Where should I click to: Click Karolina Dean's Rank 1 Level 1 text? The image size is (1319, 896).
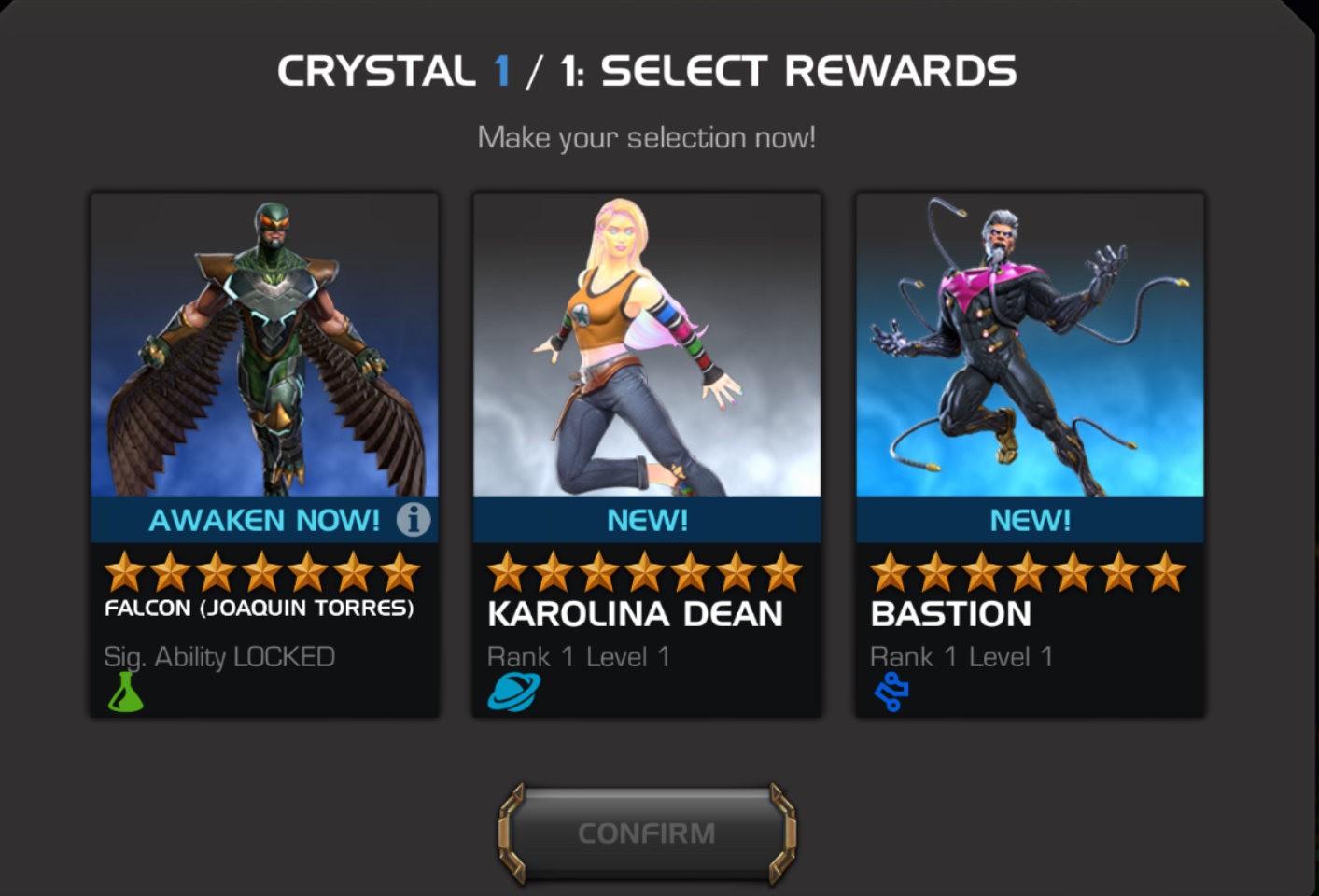(579, 657)
